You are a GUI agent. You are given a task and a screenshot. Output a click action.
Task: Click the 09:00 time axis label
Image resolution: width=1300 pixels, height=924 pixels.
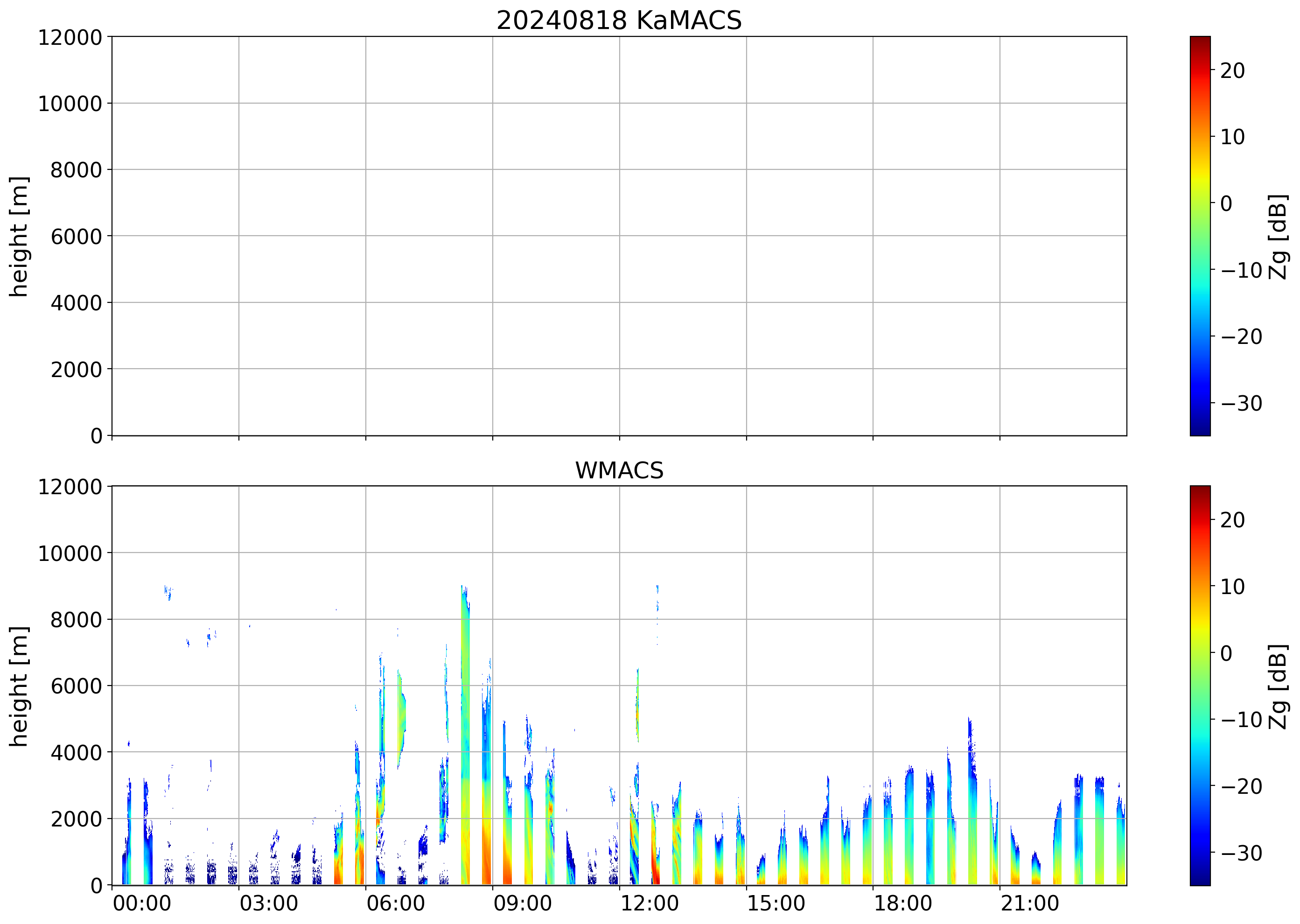[522, 903]
